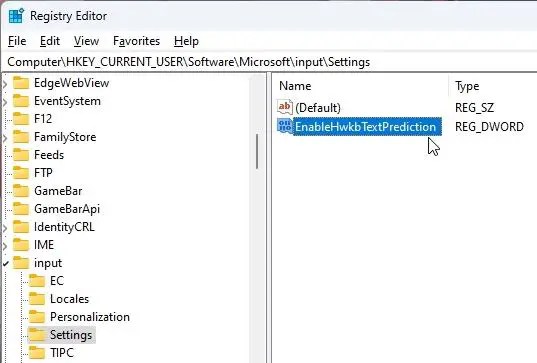Click the Registry Editor app icon
The image size is (537, 363).
(16, 16)
